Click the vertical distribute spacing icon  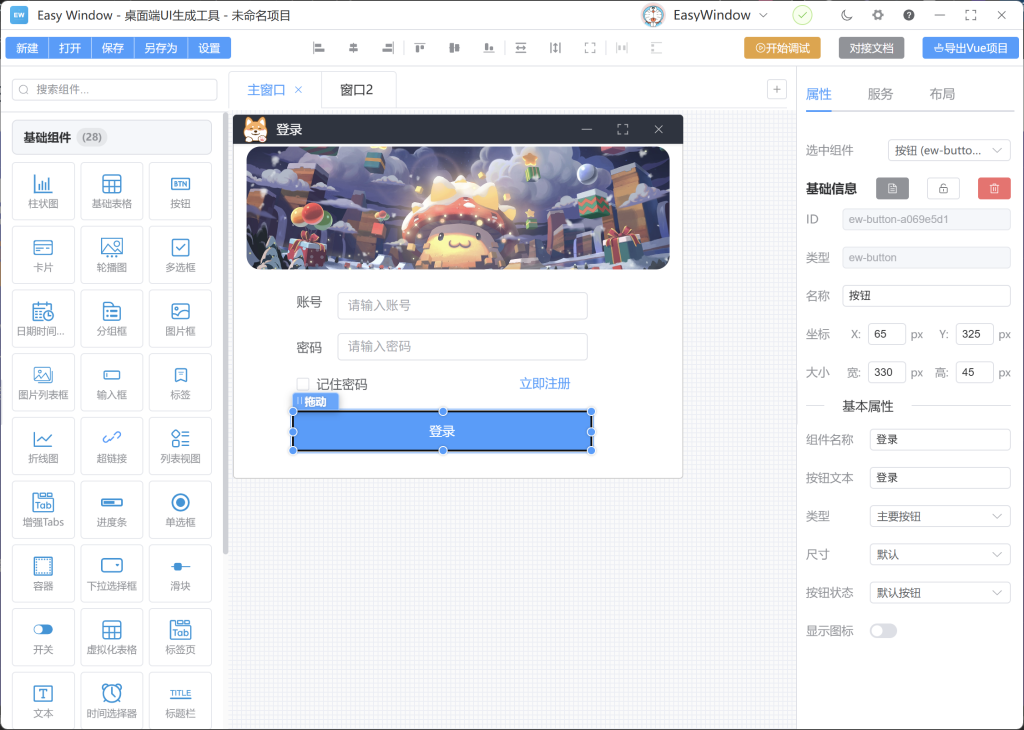click(556, 47)
